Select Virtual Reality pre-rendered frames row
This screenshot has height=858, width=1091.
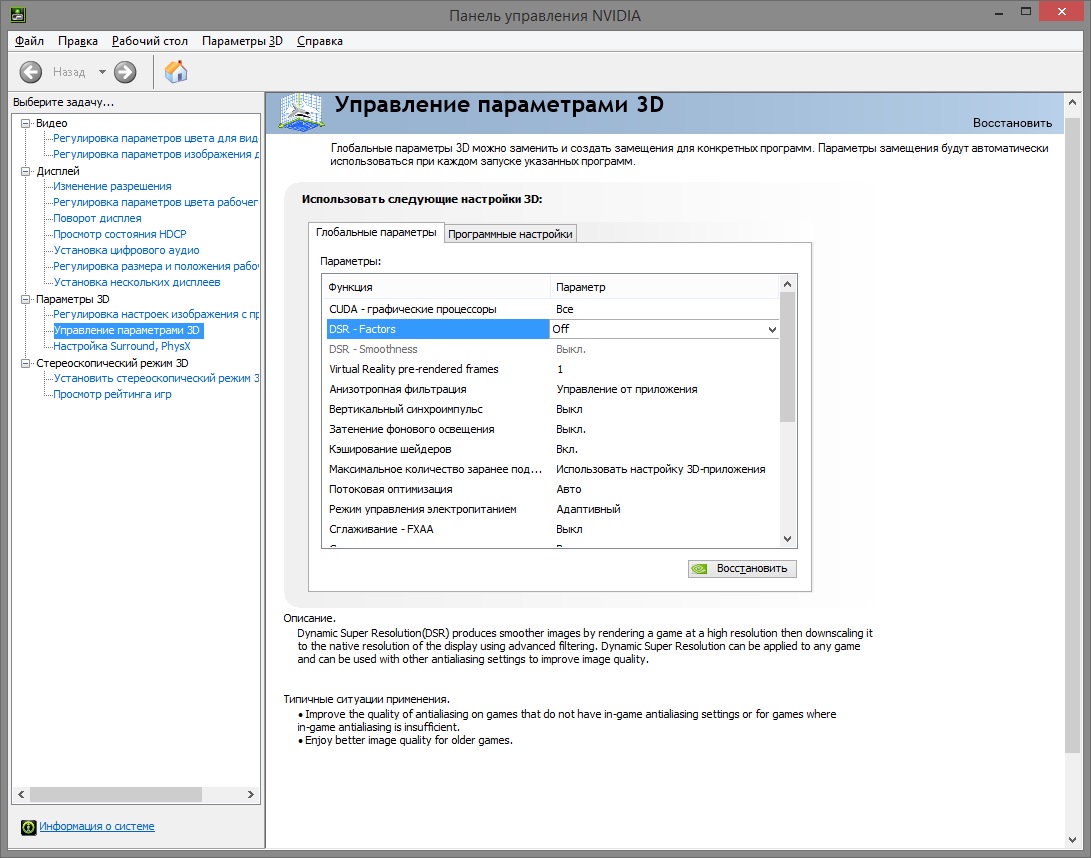(552, 370)
